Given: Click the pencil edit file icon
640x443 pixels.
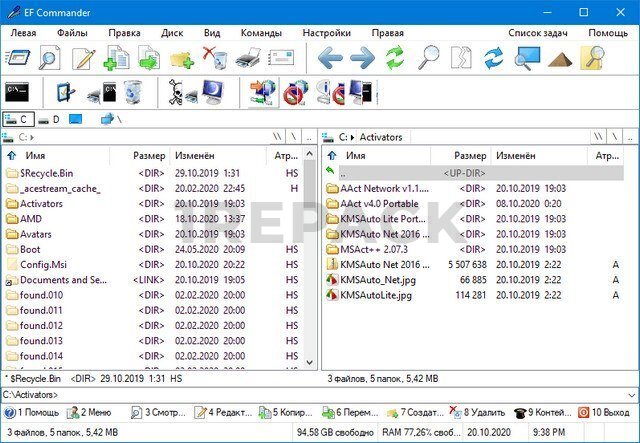Looking at the screenshot, I should [x=83, y=59].
